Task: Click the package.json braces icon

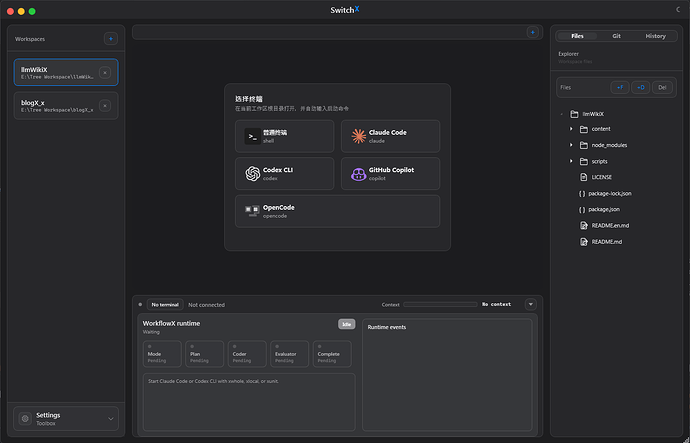Action: click(582, 210)
